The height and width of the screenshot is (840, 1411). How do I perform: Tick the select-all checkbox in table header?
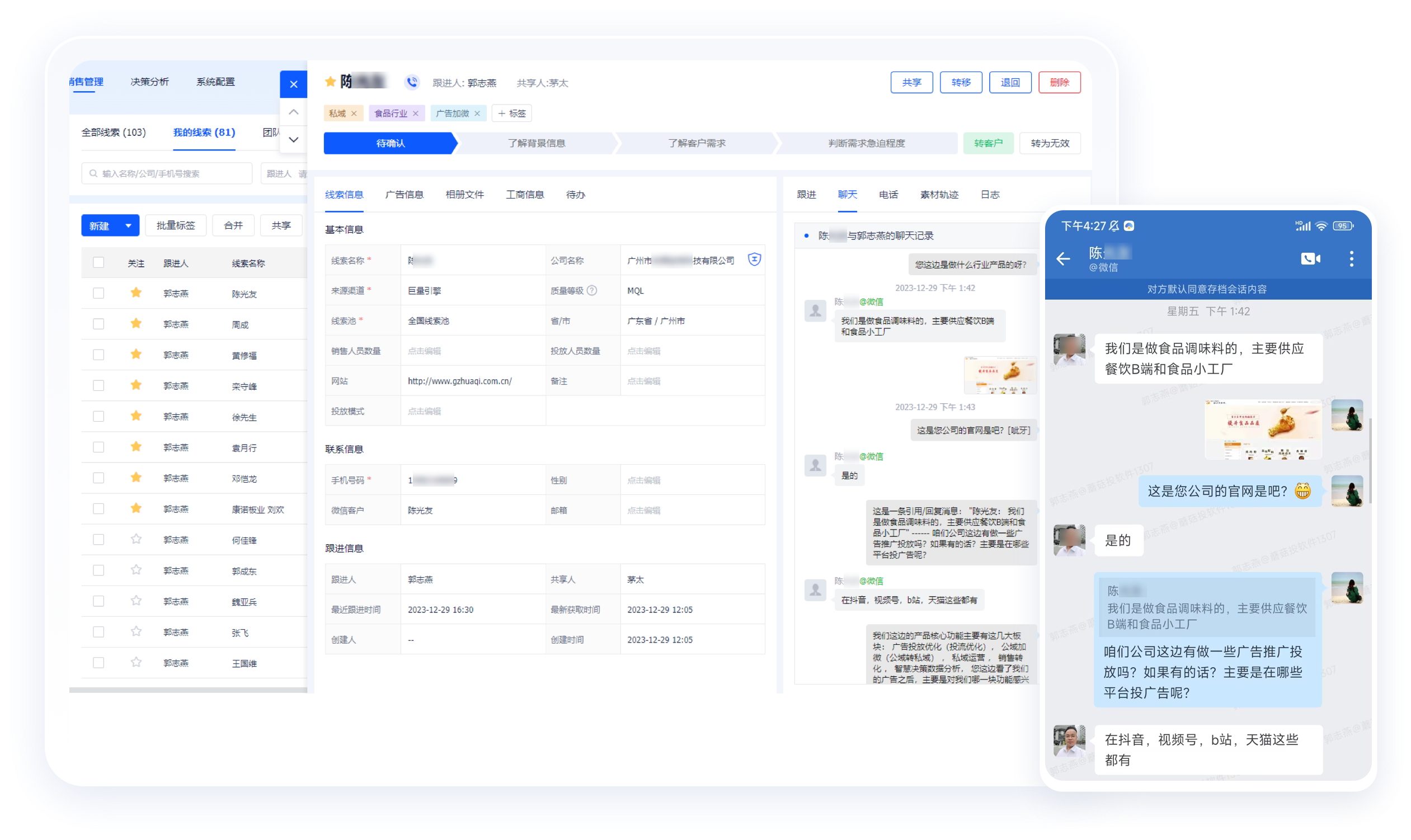pos(98,263)
